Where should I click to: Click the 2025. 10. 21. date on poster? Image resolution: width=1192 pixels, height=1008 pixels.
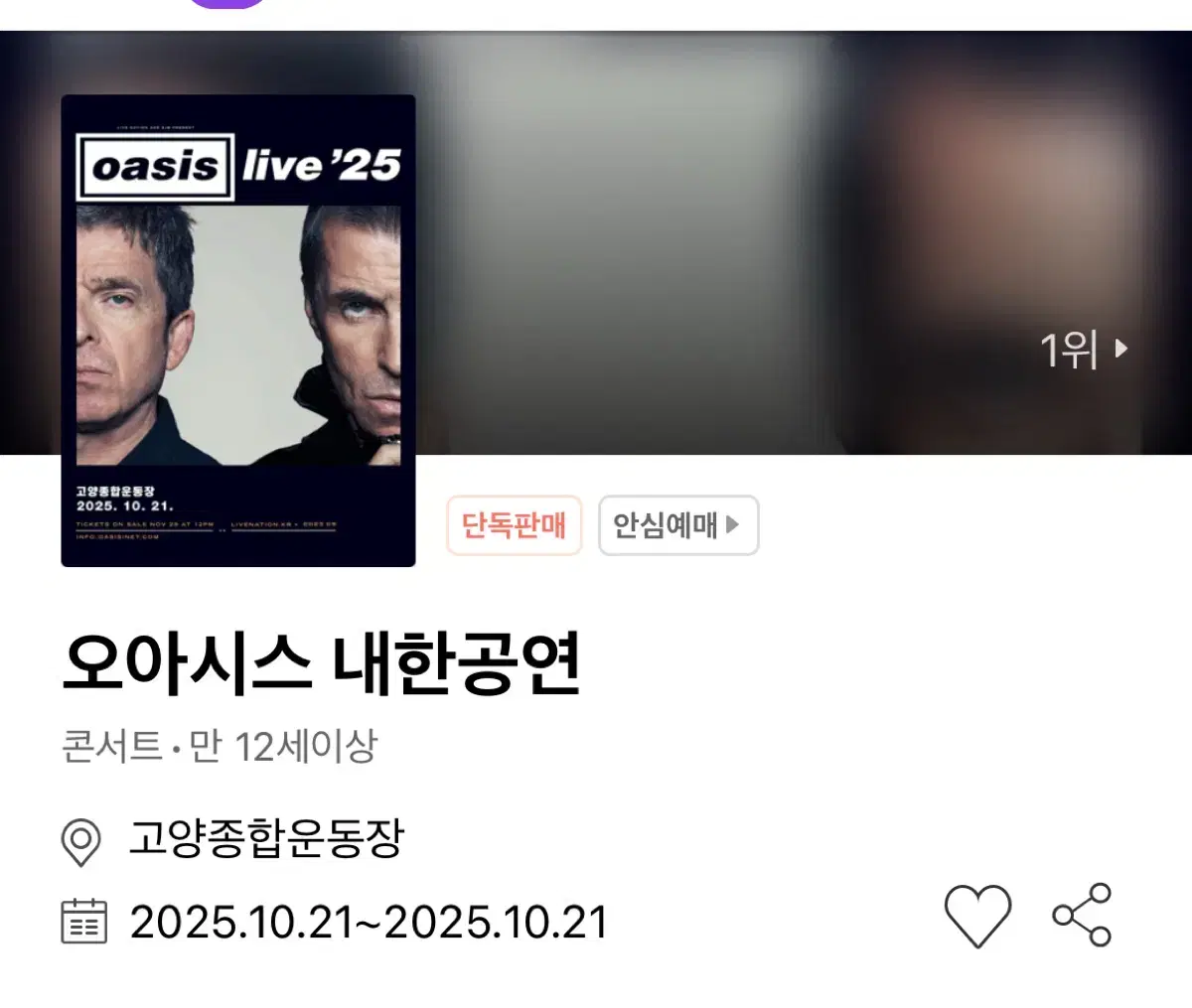pyautogui.click(x=124, y=505)
